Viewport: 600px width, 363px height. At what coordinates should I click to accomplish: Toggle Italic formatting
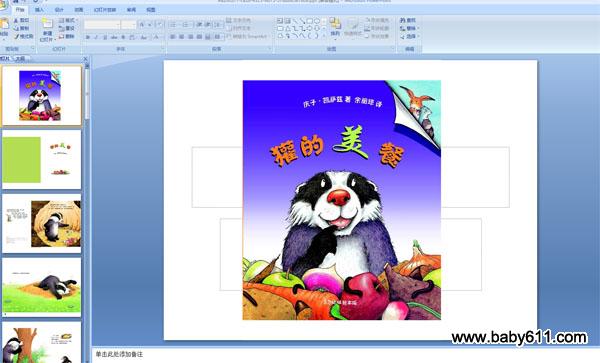pyautogui.click(x=96, y=37)
